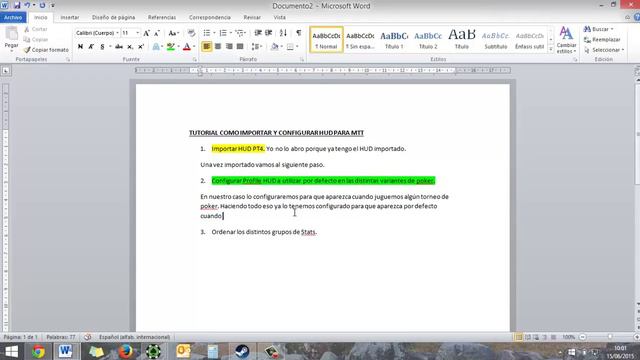The image size is (640, 360).
Task: Click Buscar in Edición group
Action: [599, 29]
